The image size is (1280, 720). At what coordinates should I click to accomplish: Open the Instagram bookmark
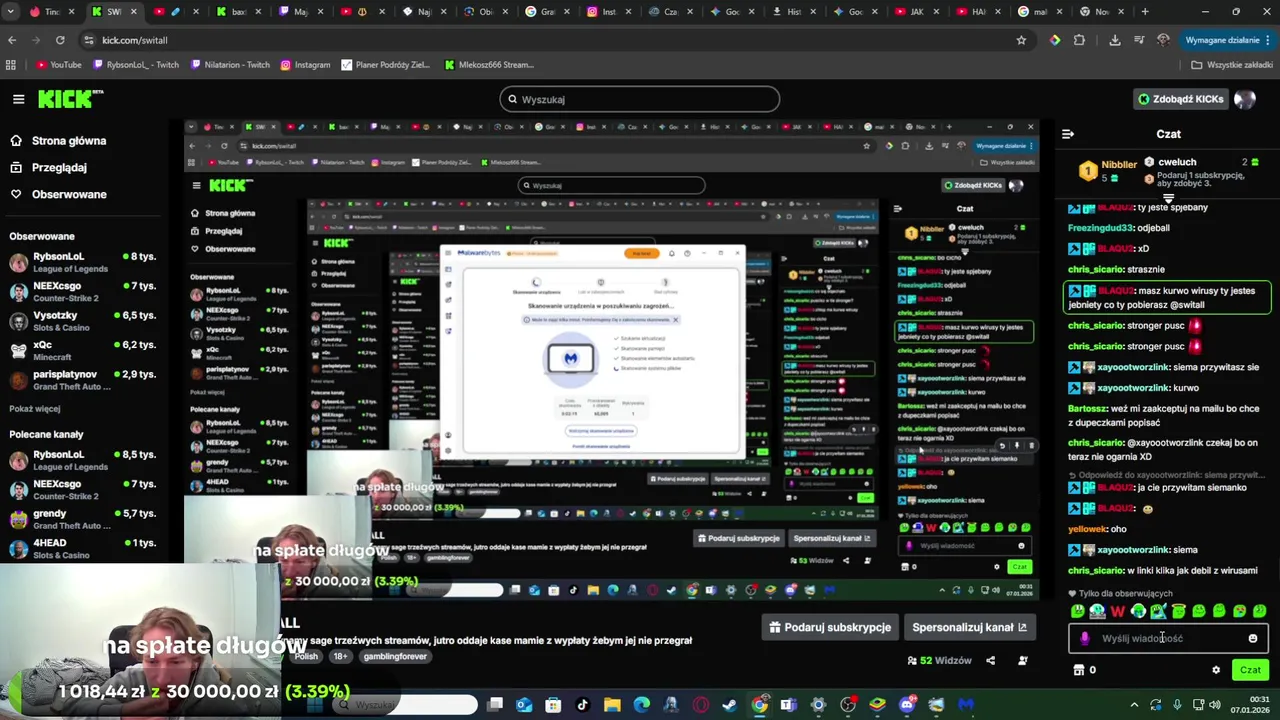[x=305, y=65]
